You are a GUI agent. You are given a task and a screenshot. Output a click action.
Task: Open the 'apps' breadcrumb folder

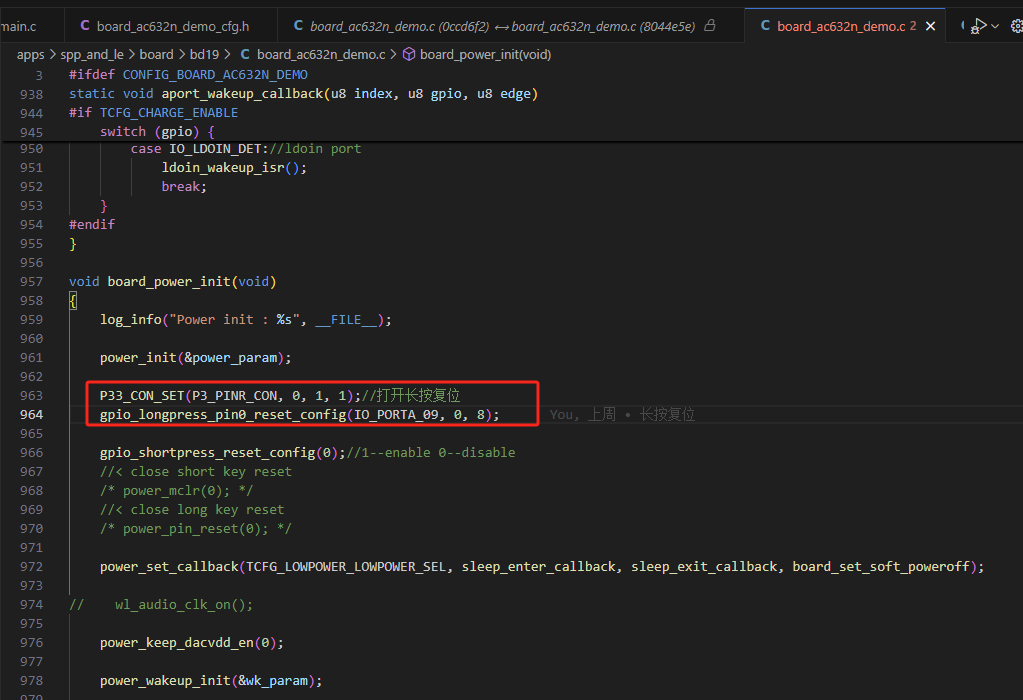coord(31,54)
